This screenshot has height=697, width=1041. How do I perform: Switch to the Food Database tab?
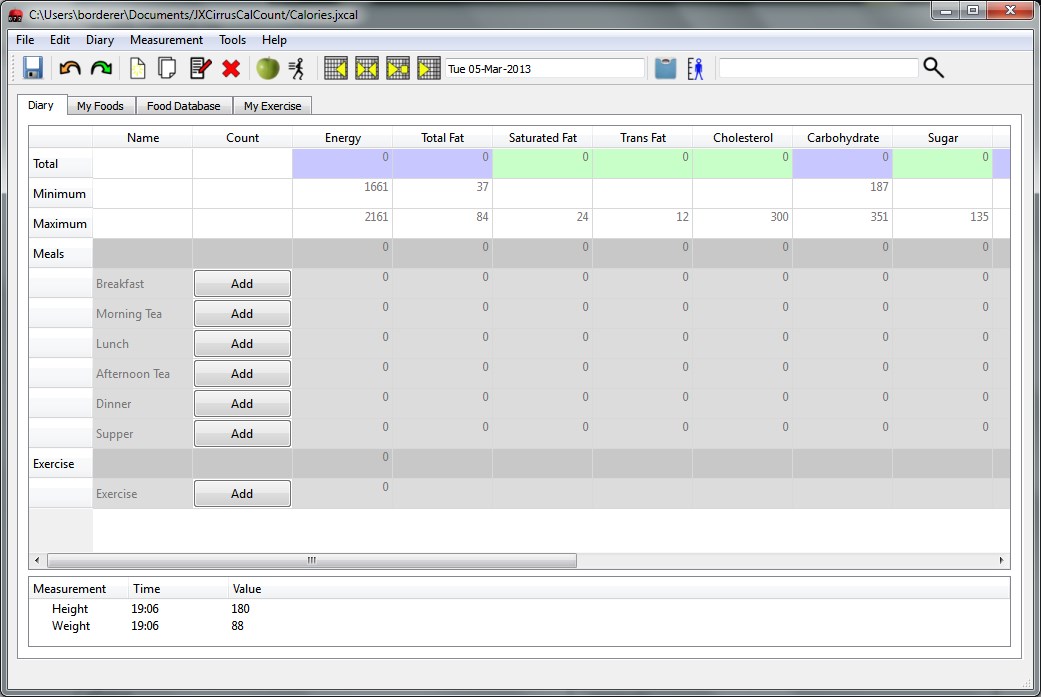tap(183, 106)
